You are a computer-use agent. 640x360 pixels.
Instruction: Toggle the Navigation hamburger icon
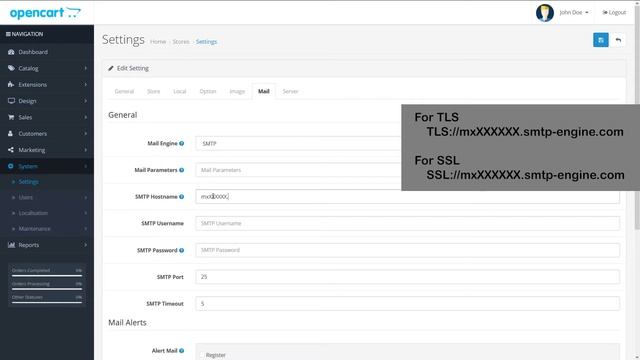click(x=8, y=34)
